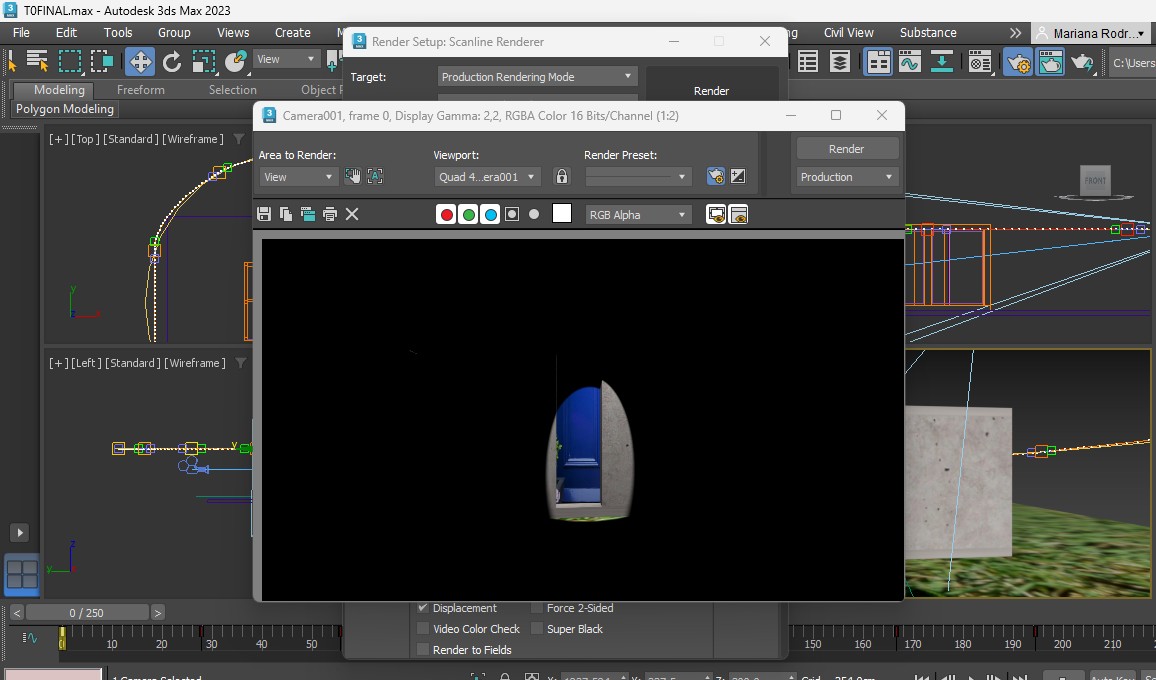The height and width of the screenshot is (680, 1156).
Task: Open the Curve Editor from main toolbar
Action: [x=909, y=62]
